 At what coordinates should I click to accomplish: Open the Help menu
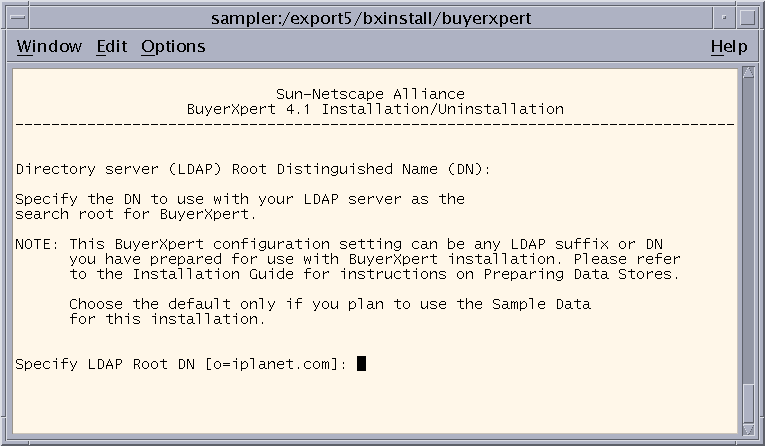(x=729, y=46)
